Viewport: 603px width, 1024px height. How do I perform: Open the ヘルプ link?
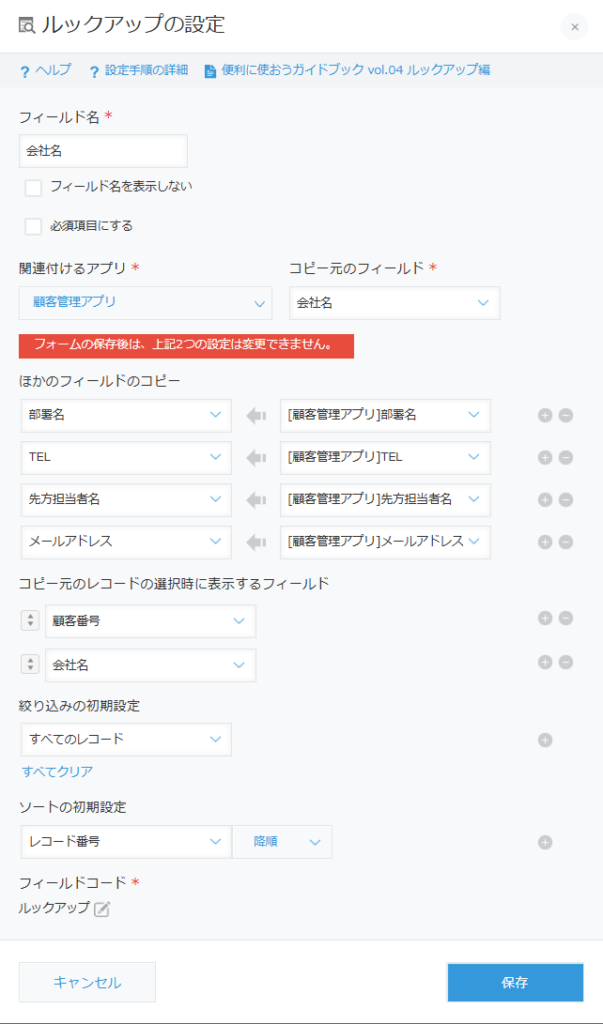(x=46, y=70)
